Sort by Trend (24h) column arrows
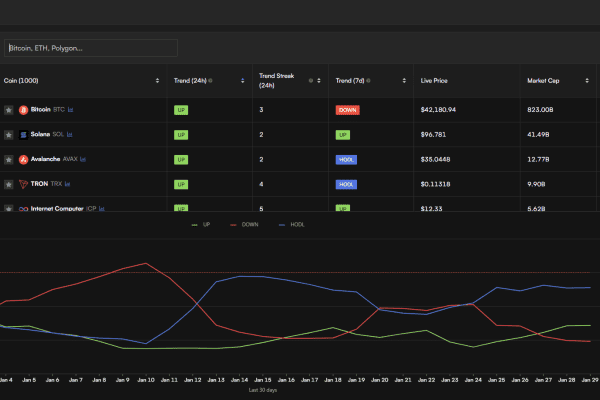 (243, 81)
